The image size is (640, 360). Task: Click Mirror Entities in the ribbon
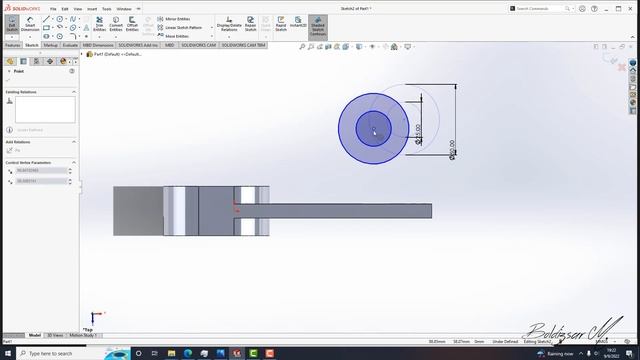tap(174, 19)
